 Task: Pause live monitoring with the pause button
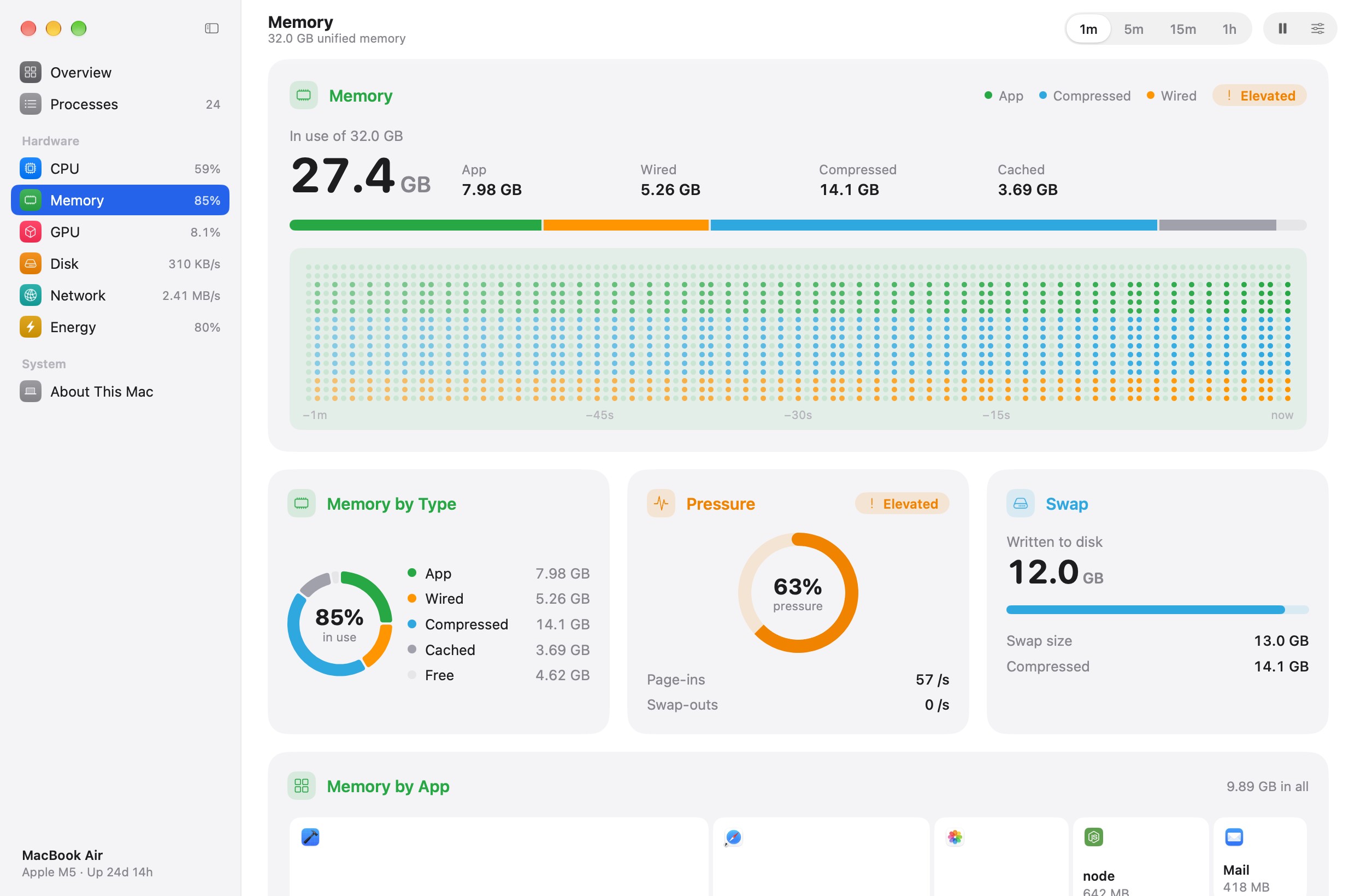(1282, 28)
